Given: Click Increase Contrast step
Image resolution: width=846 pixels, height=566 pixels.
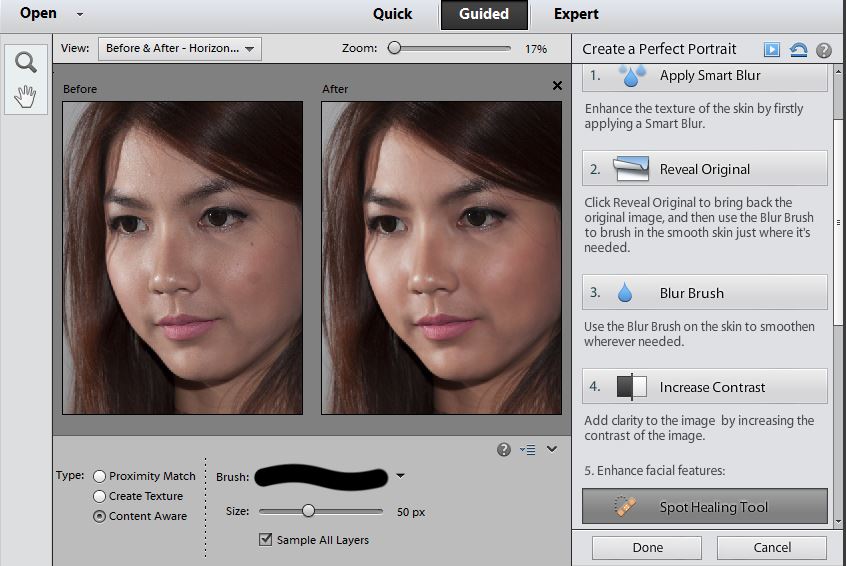Looking at the screenshot, I should pos(705,386).
